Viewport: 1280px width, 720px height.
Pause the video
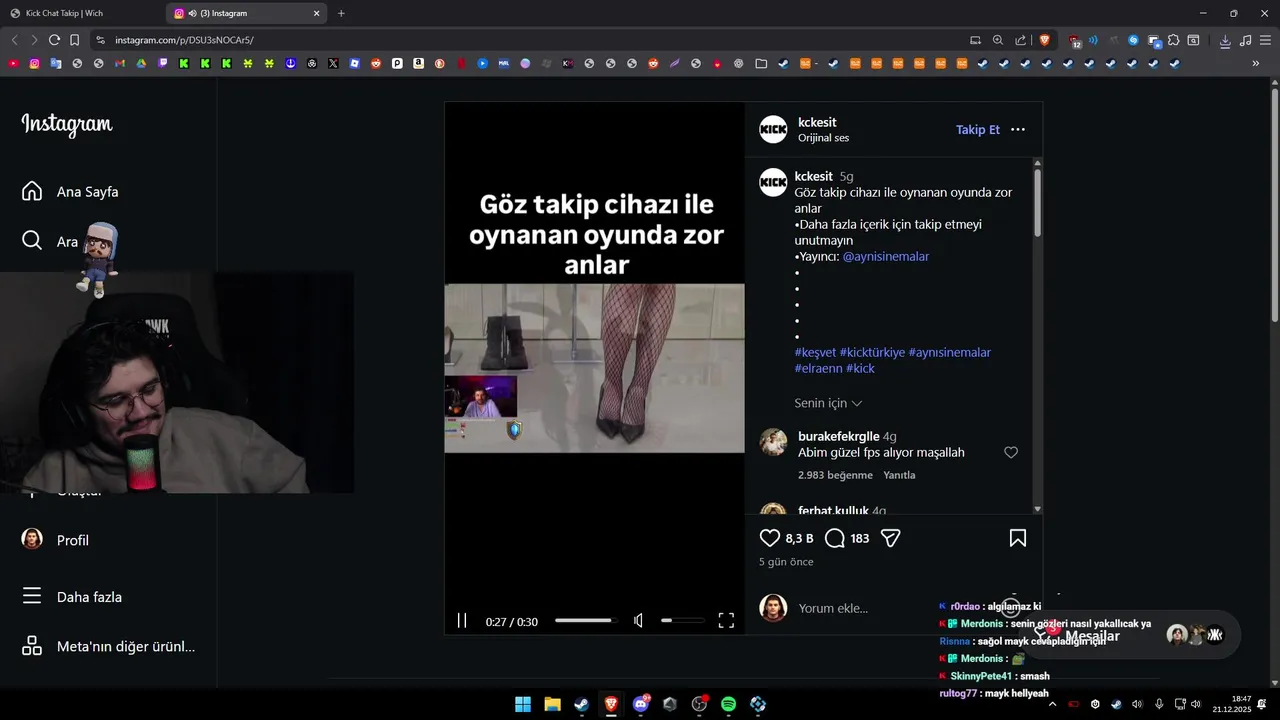point(462,621)
